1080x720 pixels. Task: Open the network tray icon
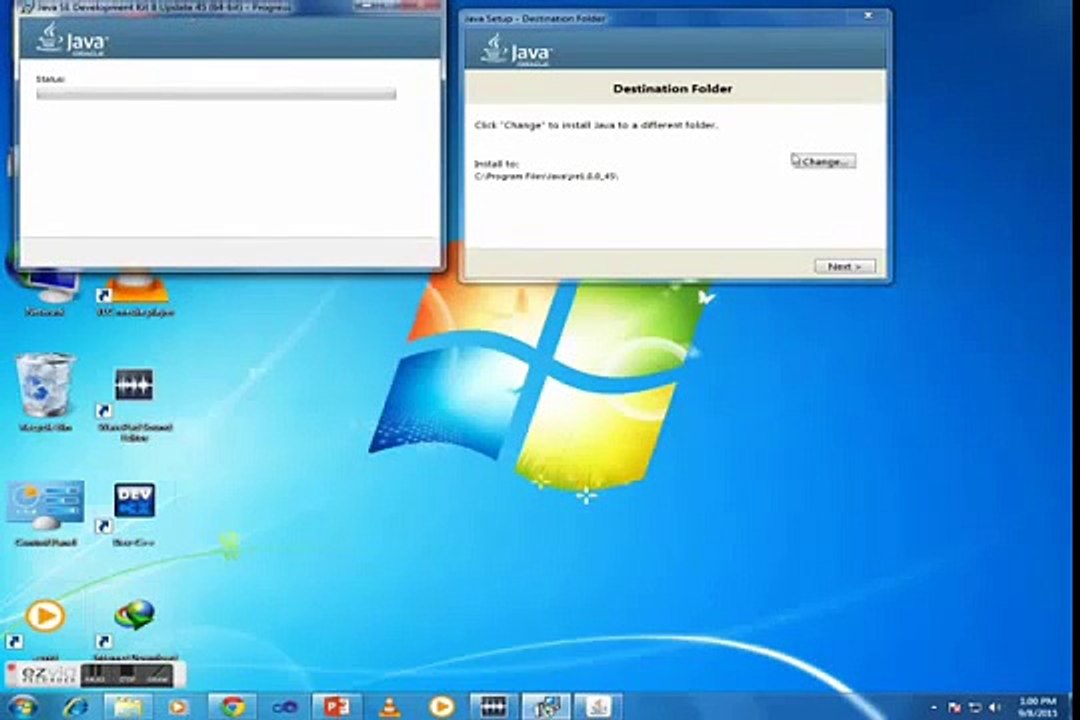coord(975,708)
